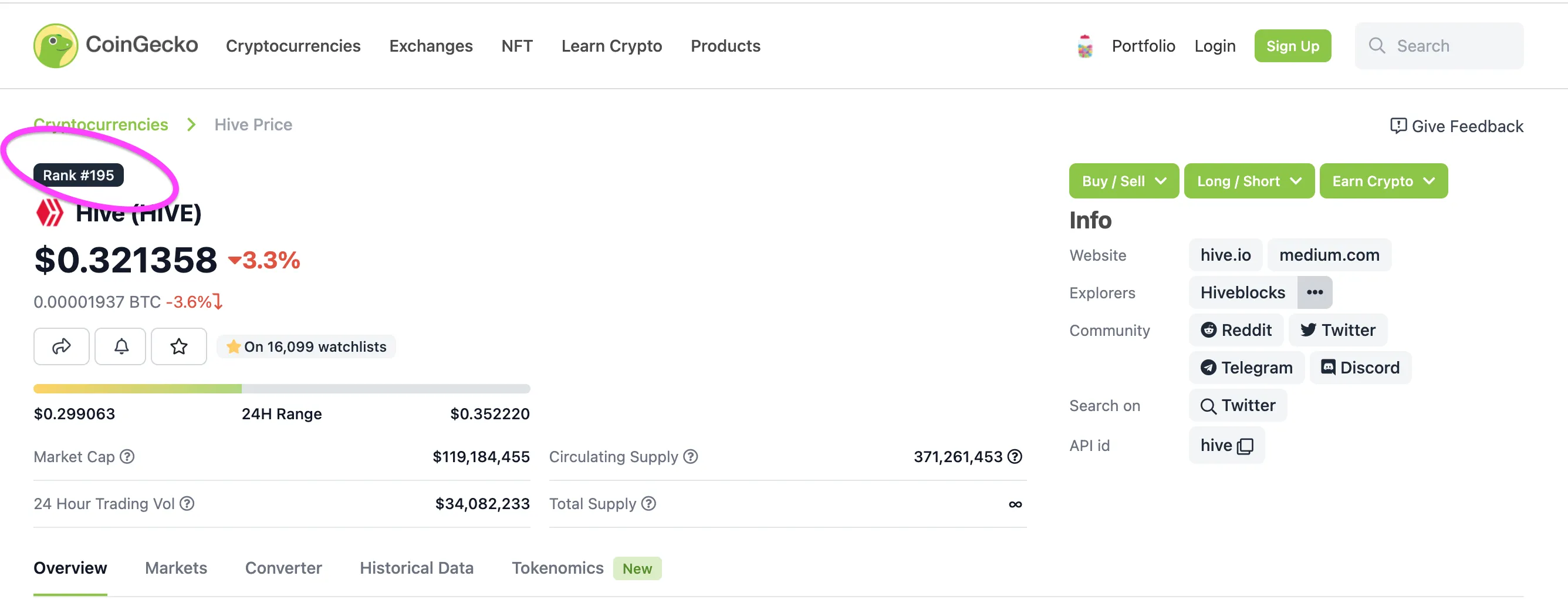Click the Search input field
Viewport: 1568px width, 606px height.
coord(1439,46)
